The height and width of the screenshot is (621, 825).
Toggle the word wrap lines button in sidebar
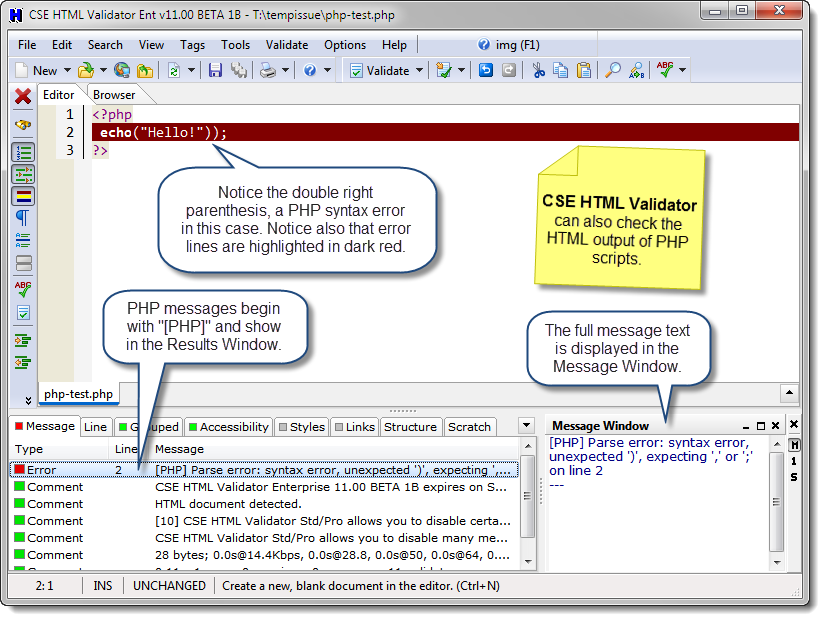23,241
